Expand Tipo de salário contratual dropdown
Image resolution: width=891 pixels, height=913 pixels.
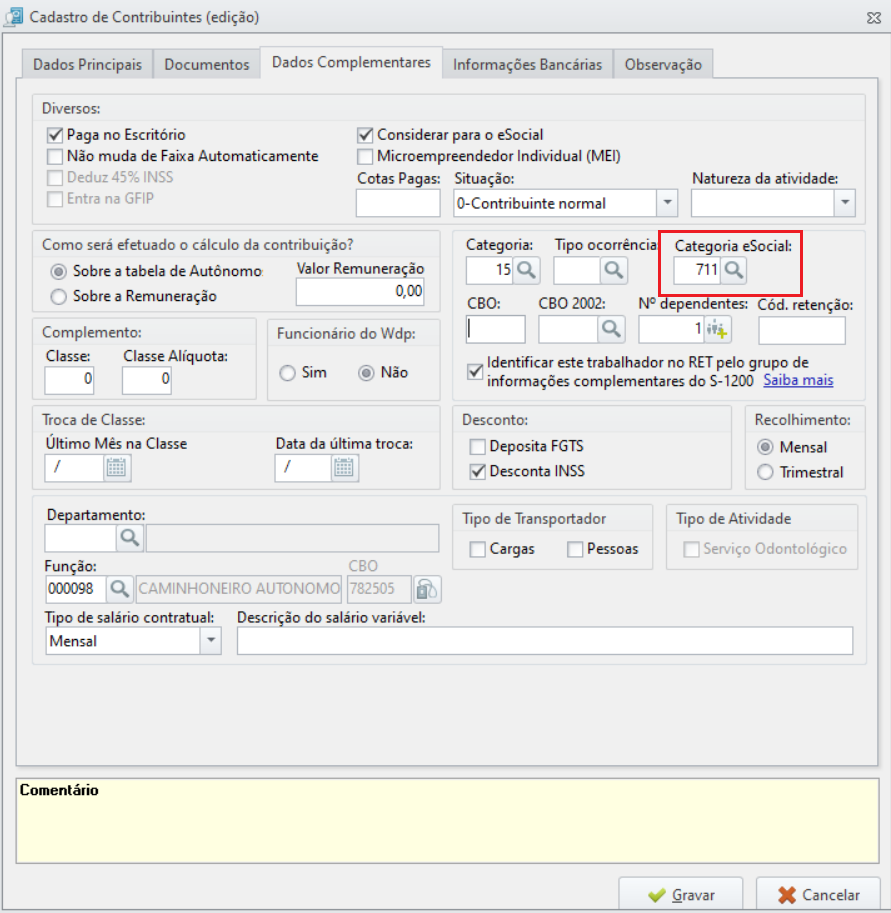pyautogui.click(x=211, y=641)
